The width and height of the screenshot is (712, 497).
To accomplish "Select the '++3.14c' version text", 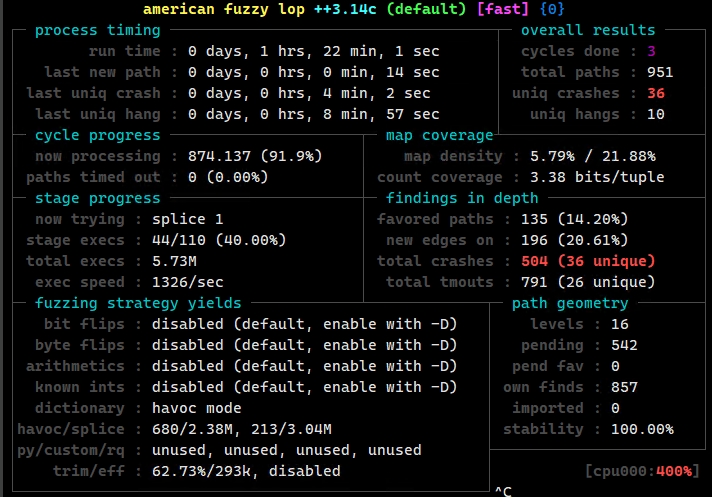I will (346, 9).
